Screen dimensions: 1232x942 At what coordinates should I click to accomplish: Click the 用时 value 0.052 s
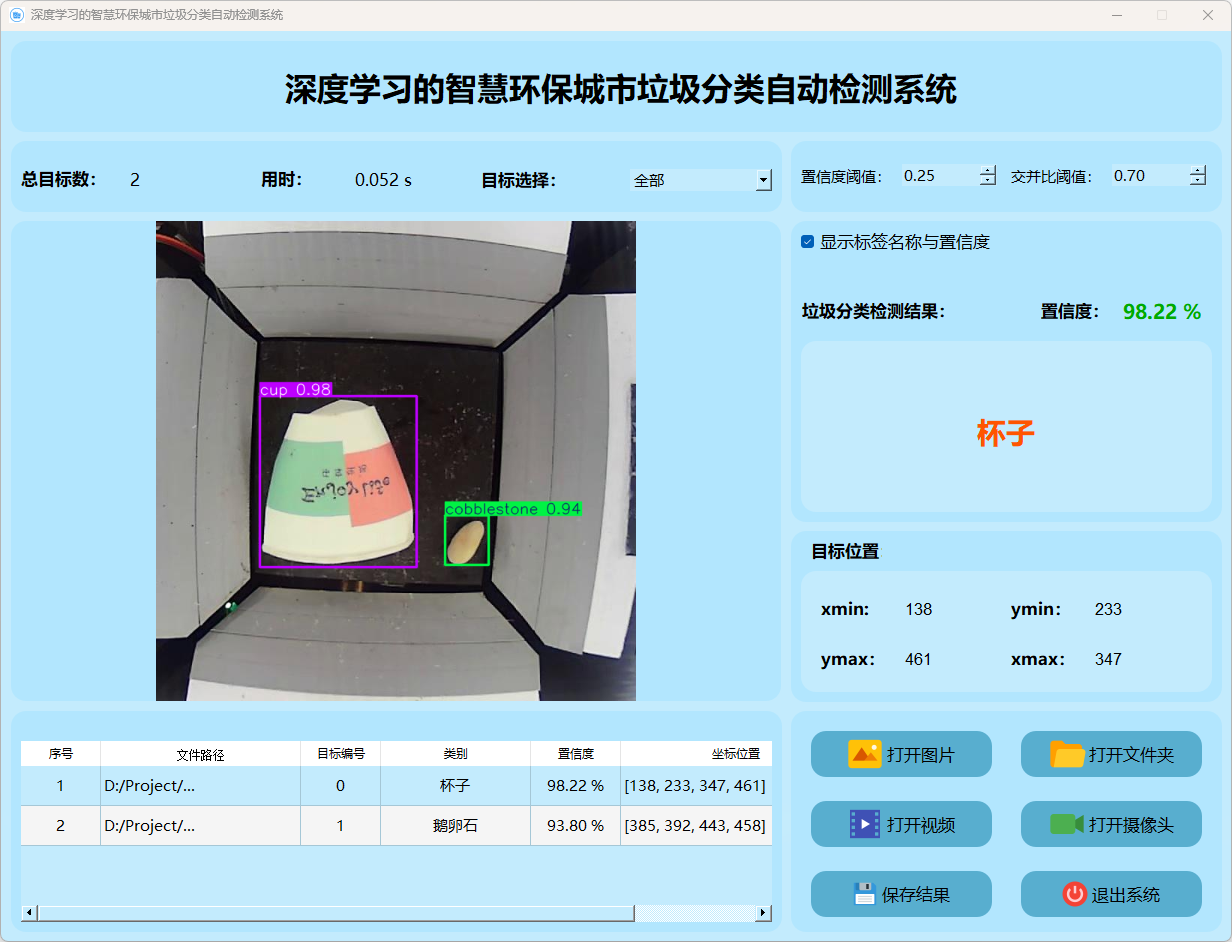[383, 180]
